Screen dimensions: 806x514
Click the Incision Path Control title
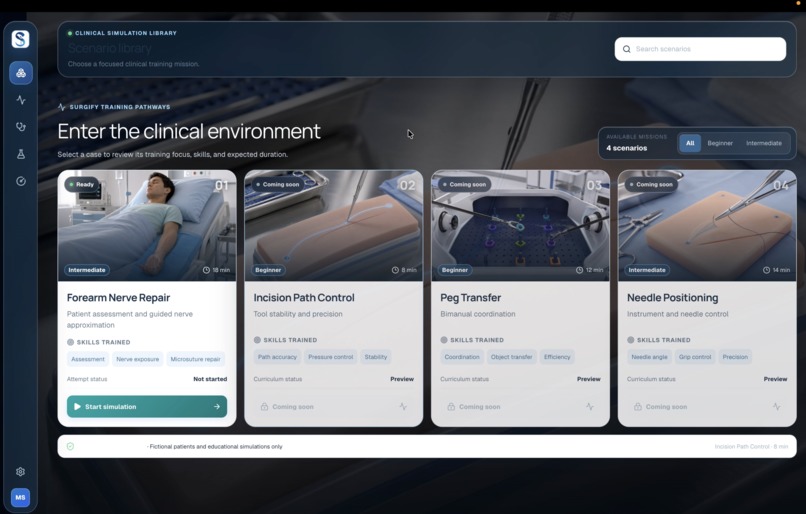(304, 298)
